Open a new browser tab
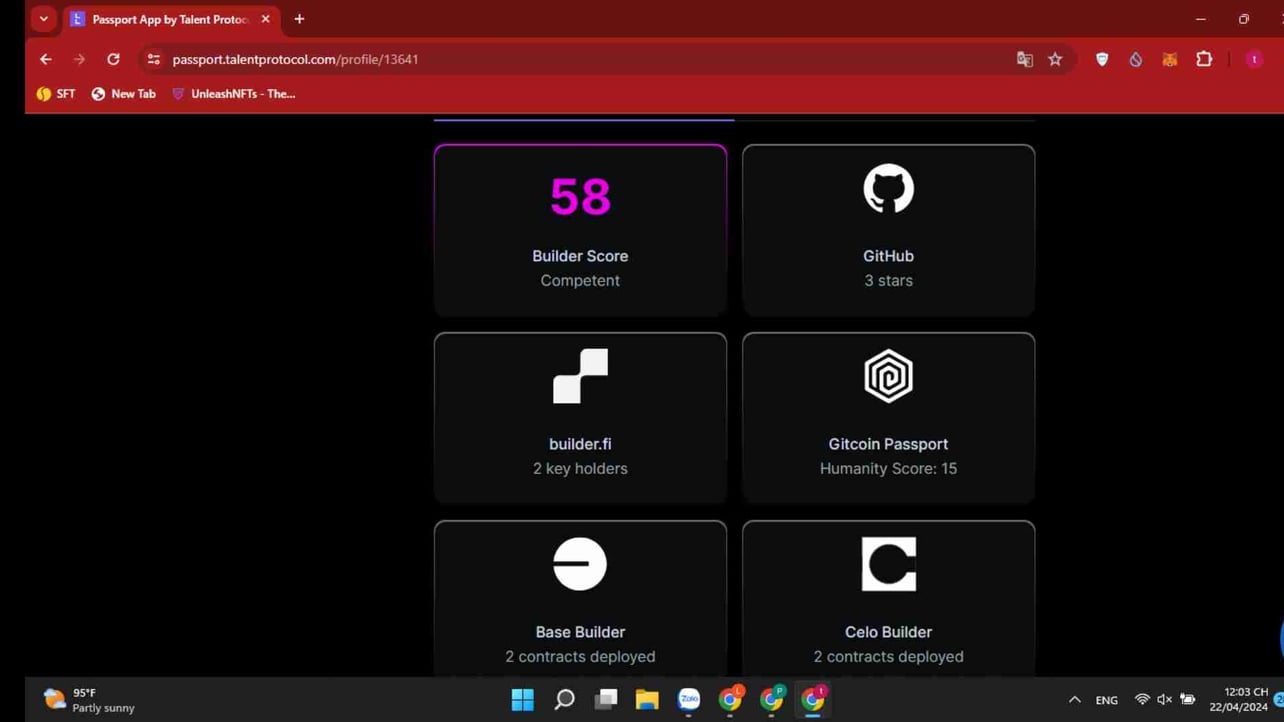 point(299,19)
